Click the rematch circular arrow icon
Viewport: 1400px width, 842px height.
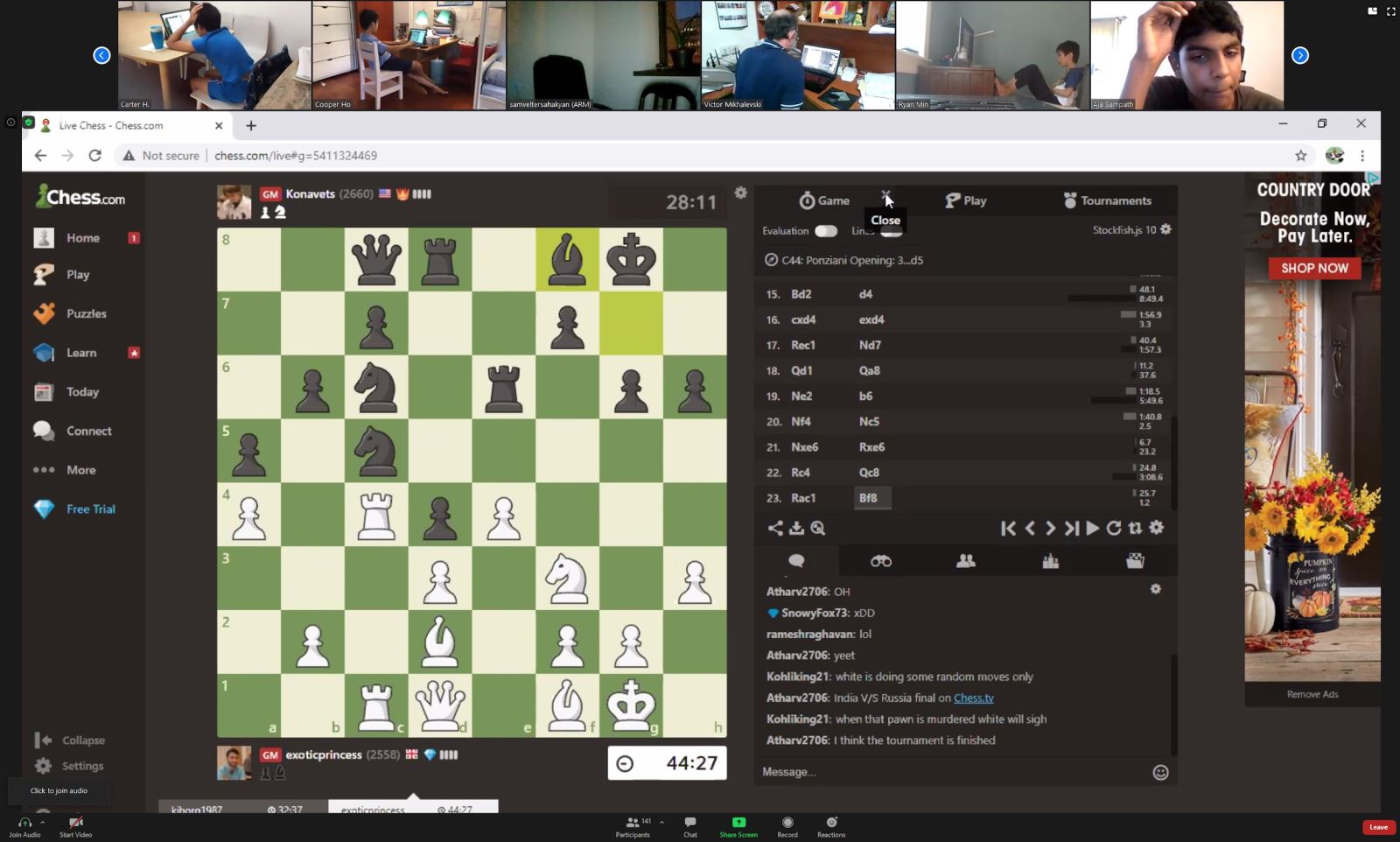coord(1114,528)
